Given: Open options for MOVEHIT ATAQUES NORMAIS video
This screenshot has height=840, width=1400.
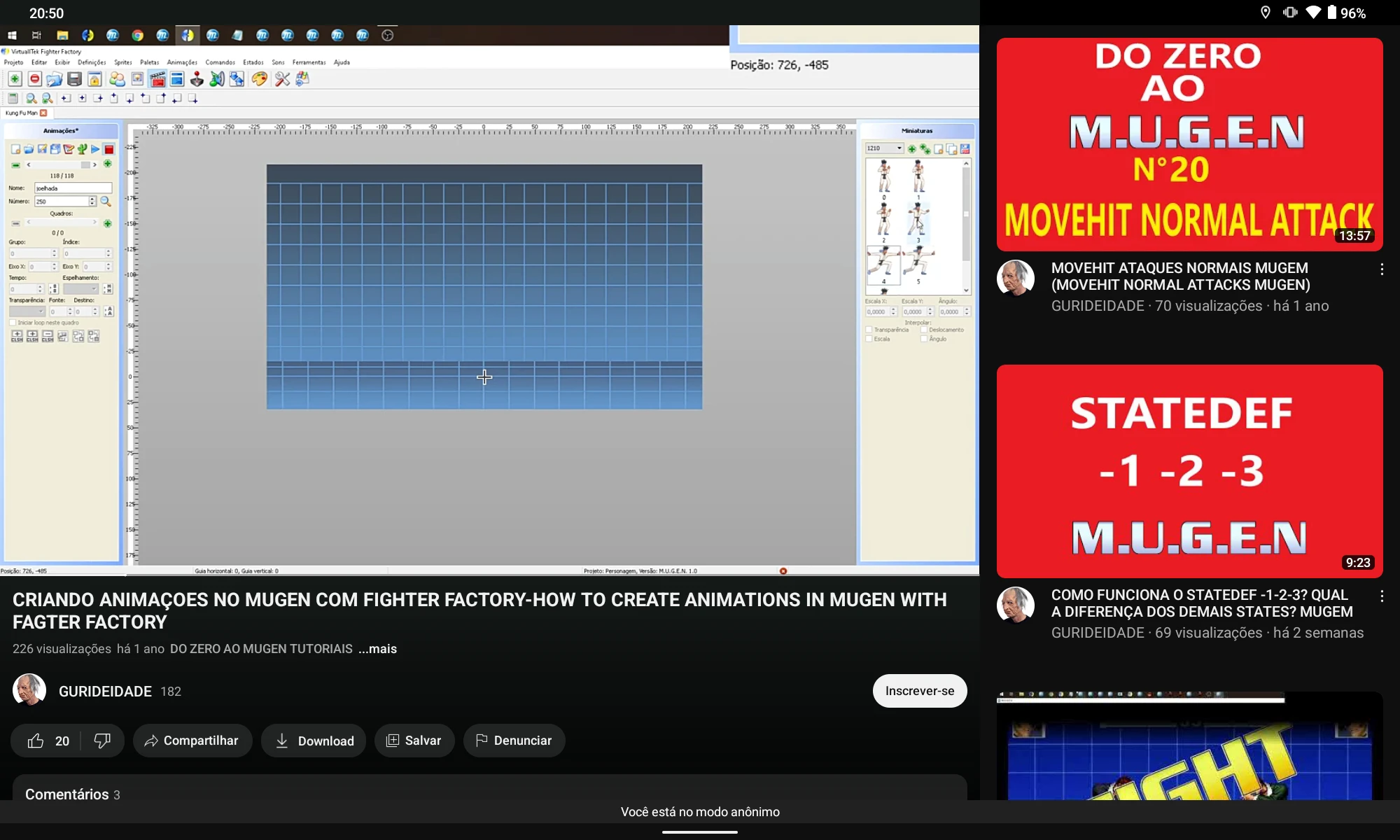Looking at the screenshot, I should (x=1381, y=269).
